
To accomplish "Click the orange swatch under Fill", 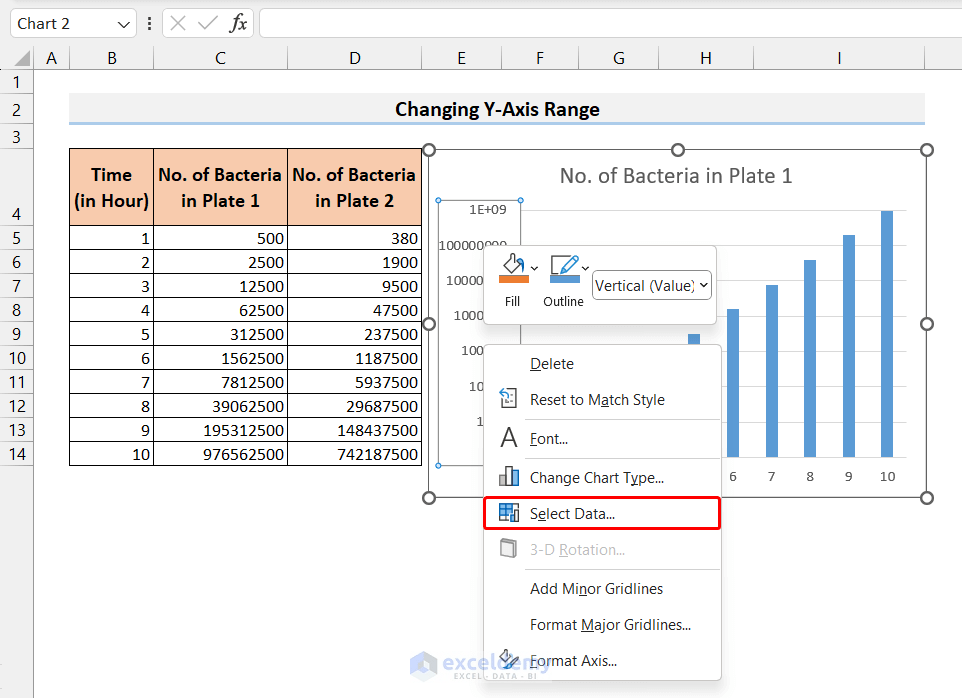I will pyautogui.click(x=512, y=280).
